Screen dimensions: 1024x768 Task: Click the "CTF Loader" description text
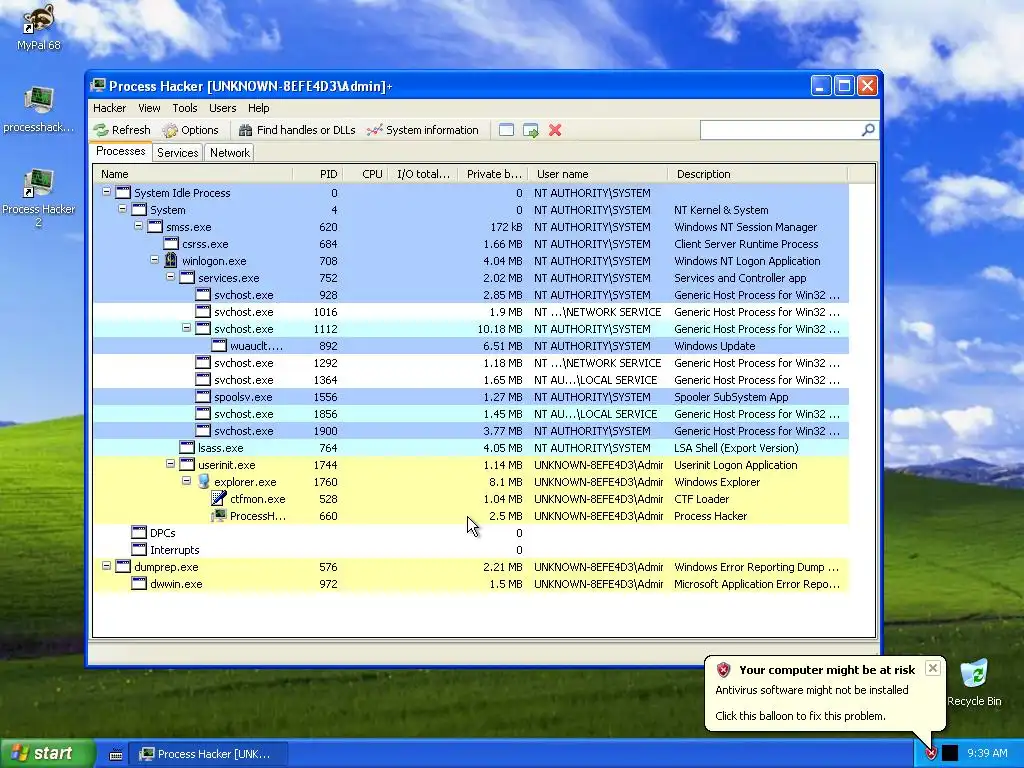[701, 498]
